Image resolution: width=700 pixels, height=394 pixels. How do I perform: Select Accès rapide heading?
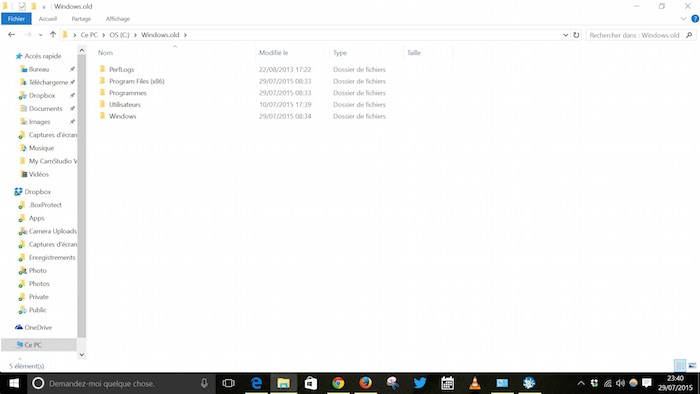click(x=42, y=56)
